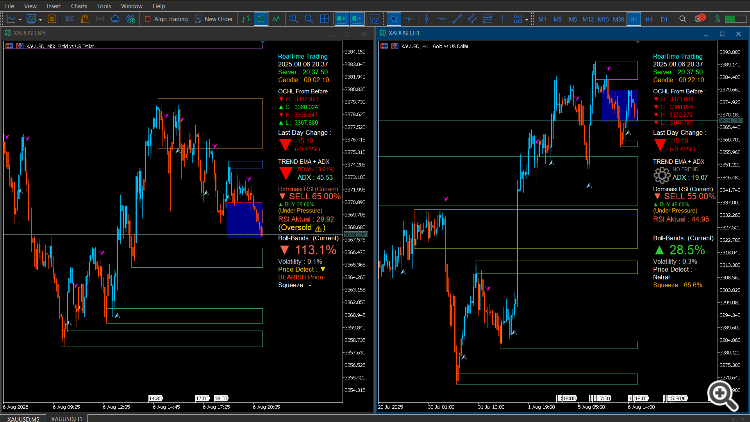Click the New Order button
This screenshot has height=422, width=750.
[214, 19]
